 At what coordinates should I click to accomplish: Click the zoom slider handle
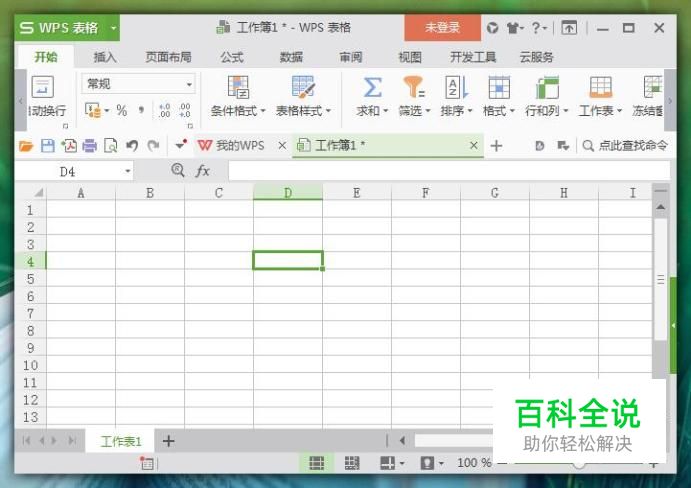click(x=579, y=464)
